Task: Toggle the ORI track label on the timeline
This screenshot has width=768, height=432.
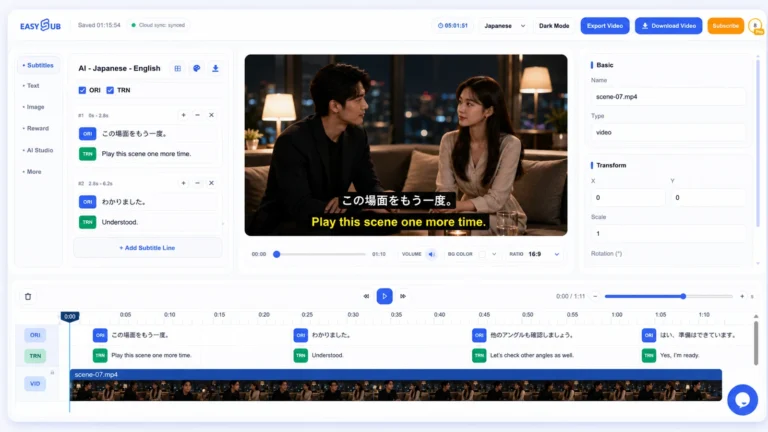Action: 35,336
